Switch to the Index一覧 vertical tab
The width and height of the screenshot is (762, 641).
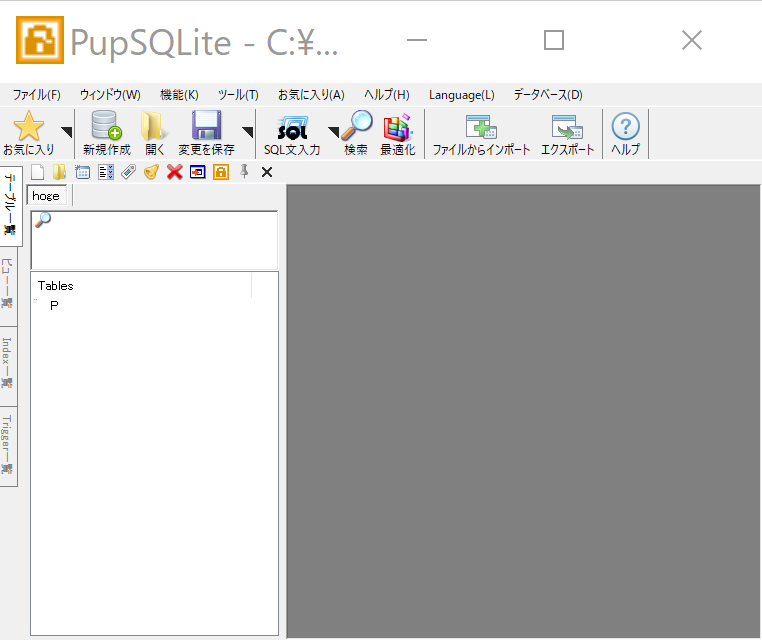8,366
